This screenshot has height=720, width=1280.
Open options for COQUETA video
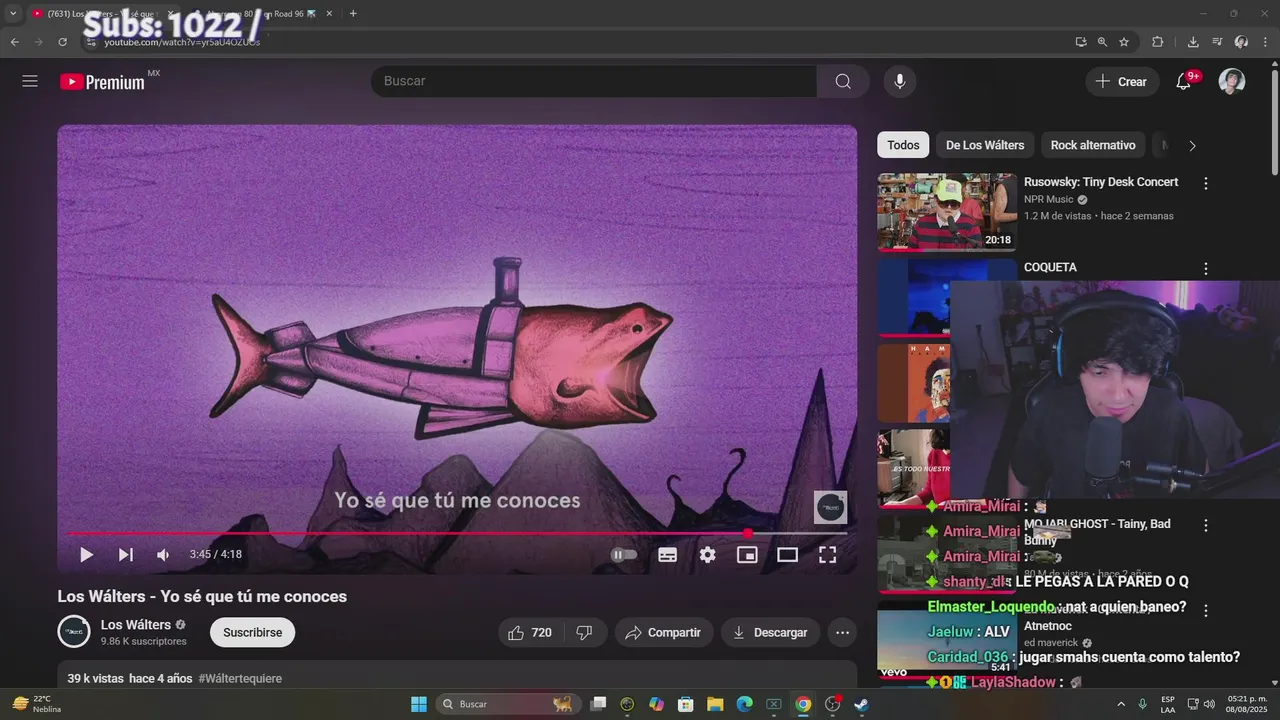click(1206, 268)
